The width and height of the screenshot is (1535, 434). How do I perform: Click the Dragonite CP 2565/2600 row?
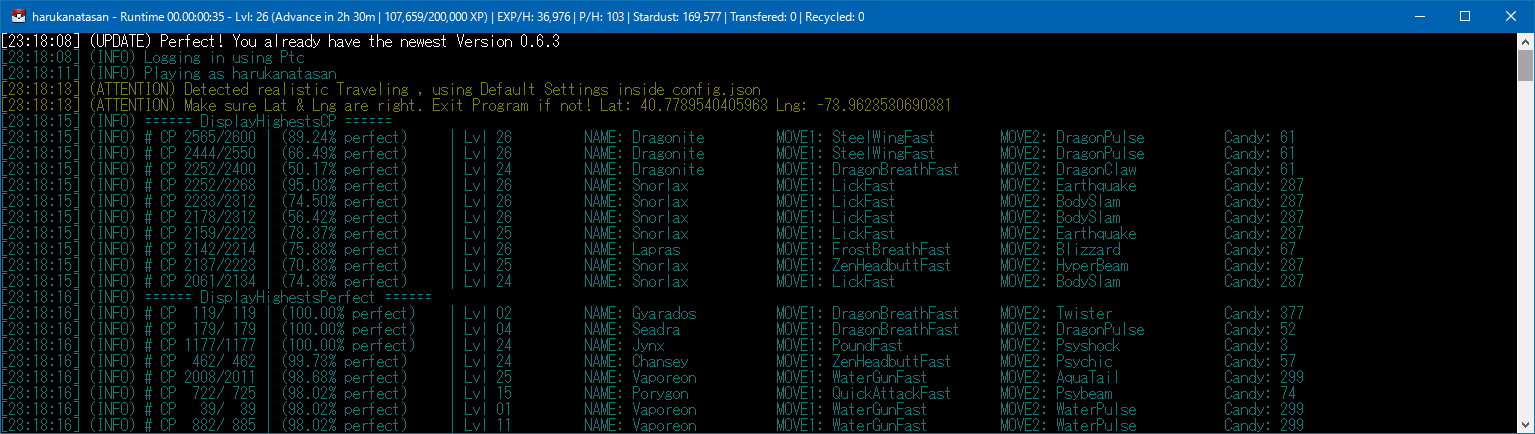649,138
